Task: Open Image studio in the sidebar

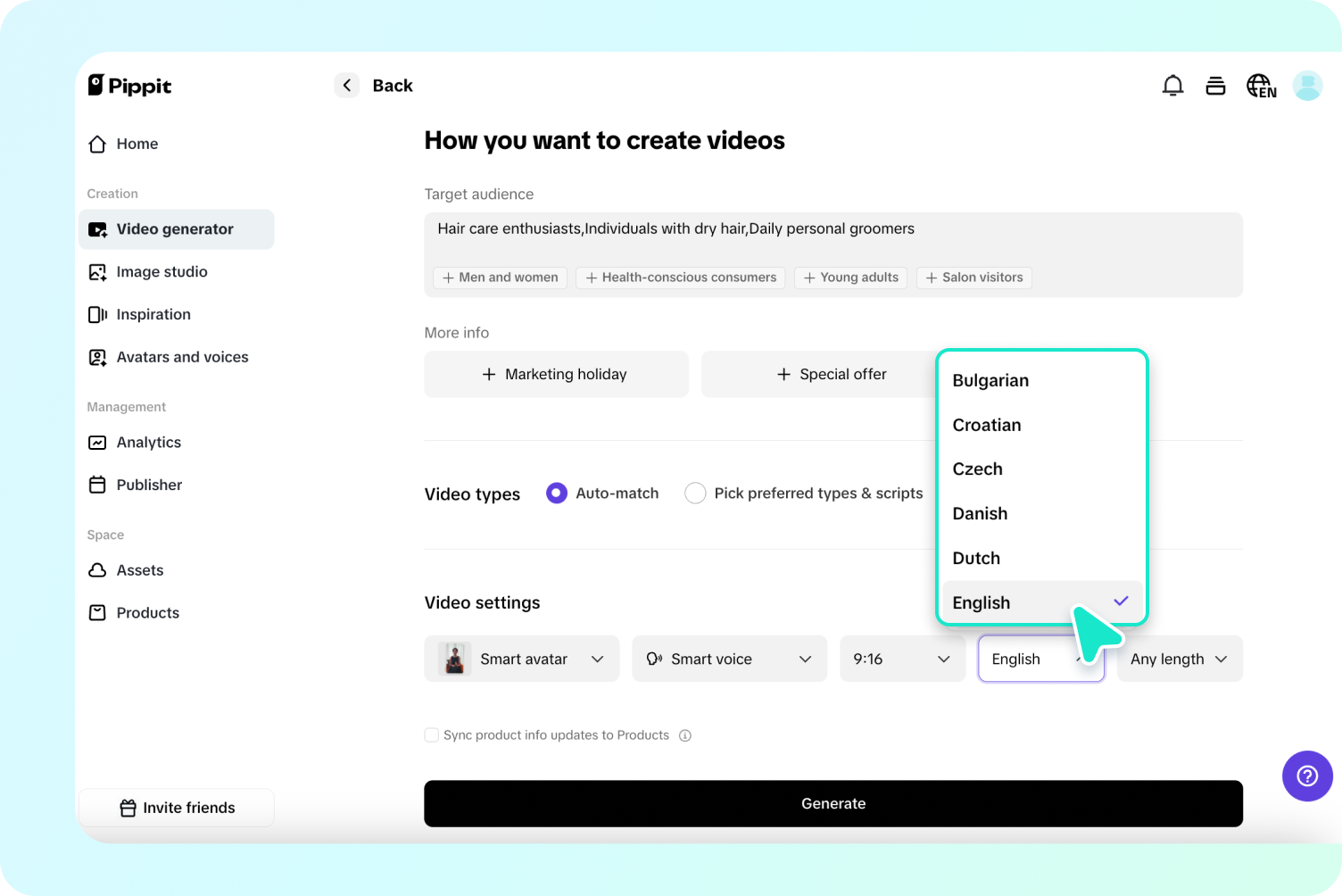Action: click(x=176, y=272)
